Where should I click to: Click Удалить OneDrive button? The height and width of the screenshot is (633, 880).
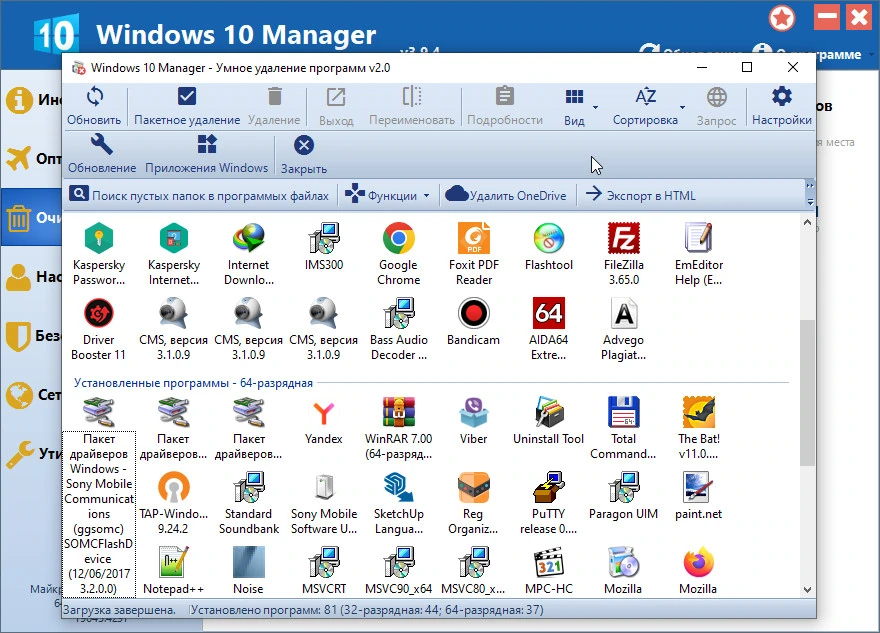pos(506,195)
